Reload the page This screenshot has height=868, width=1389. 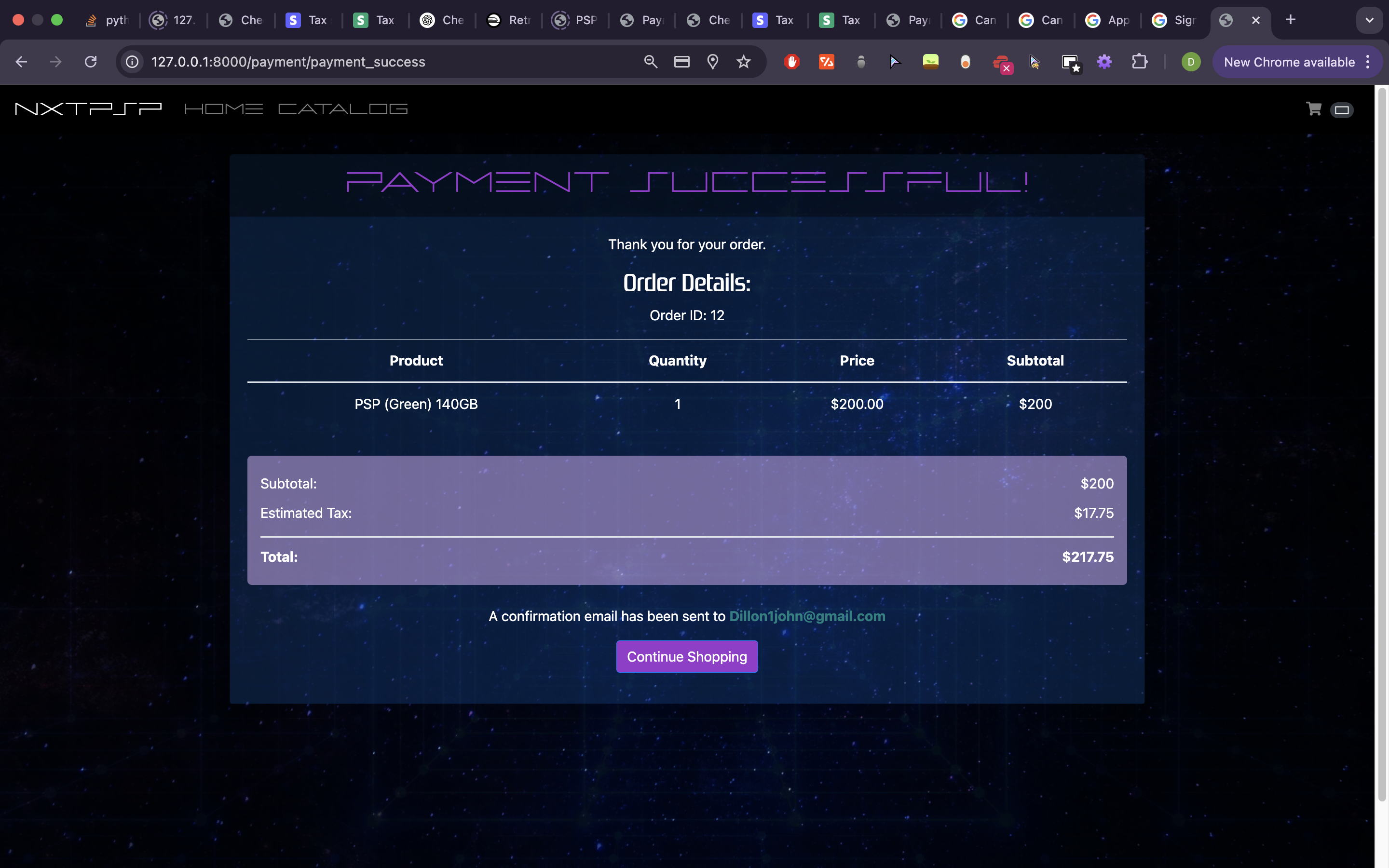tap(91, 62)
